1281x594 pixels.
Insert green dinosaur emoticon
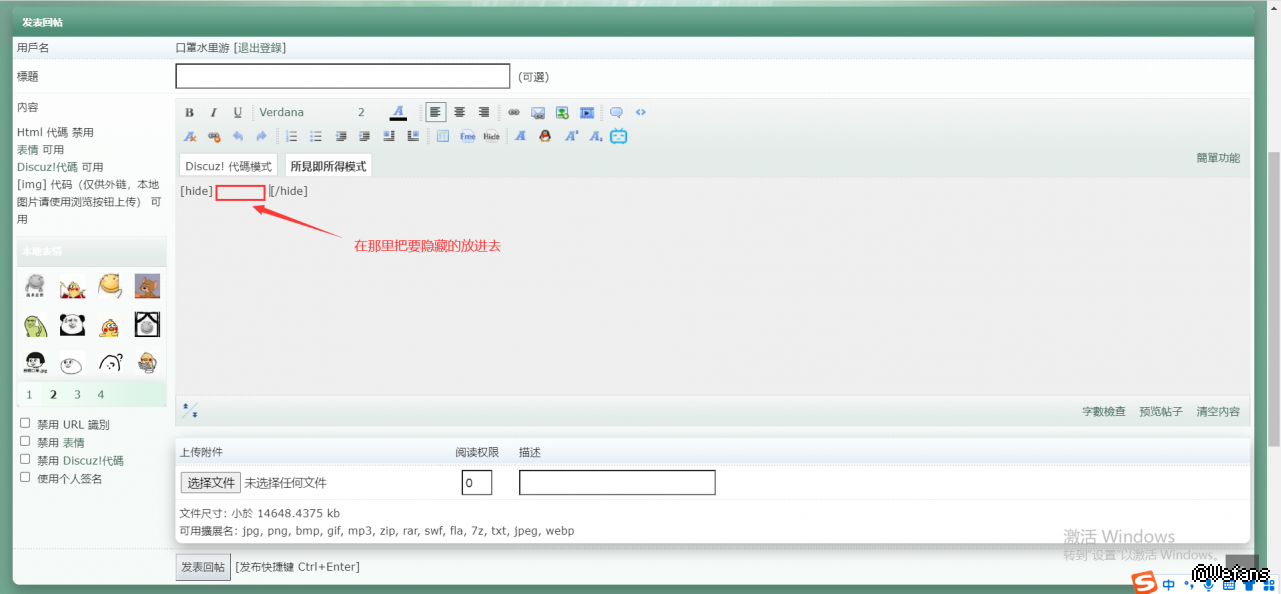[x=34, y=324]
